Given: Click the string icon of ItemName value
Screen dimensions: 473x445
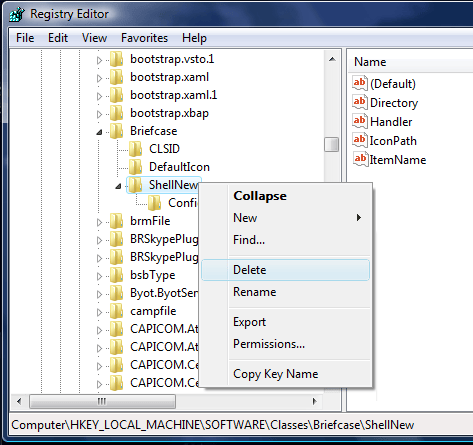Looking at the screenshot, I should pos(360,159).
